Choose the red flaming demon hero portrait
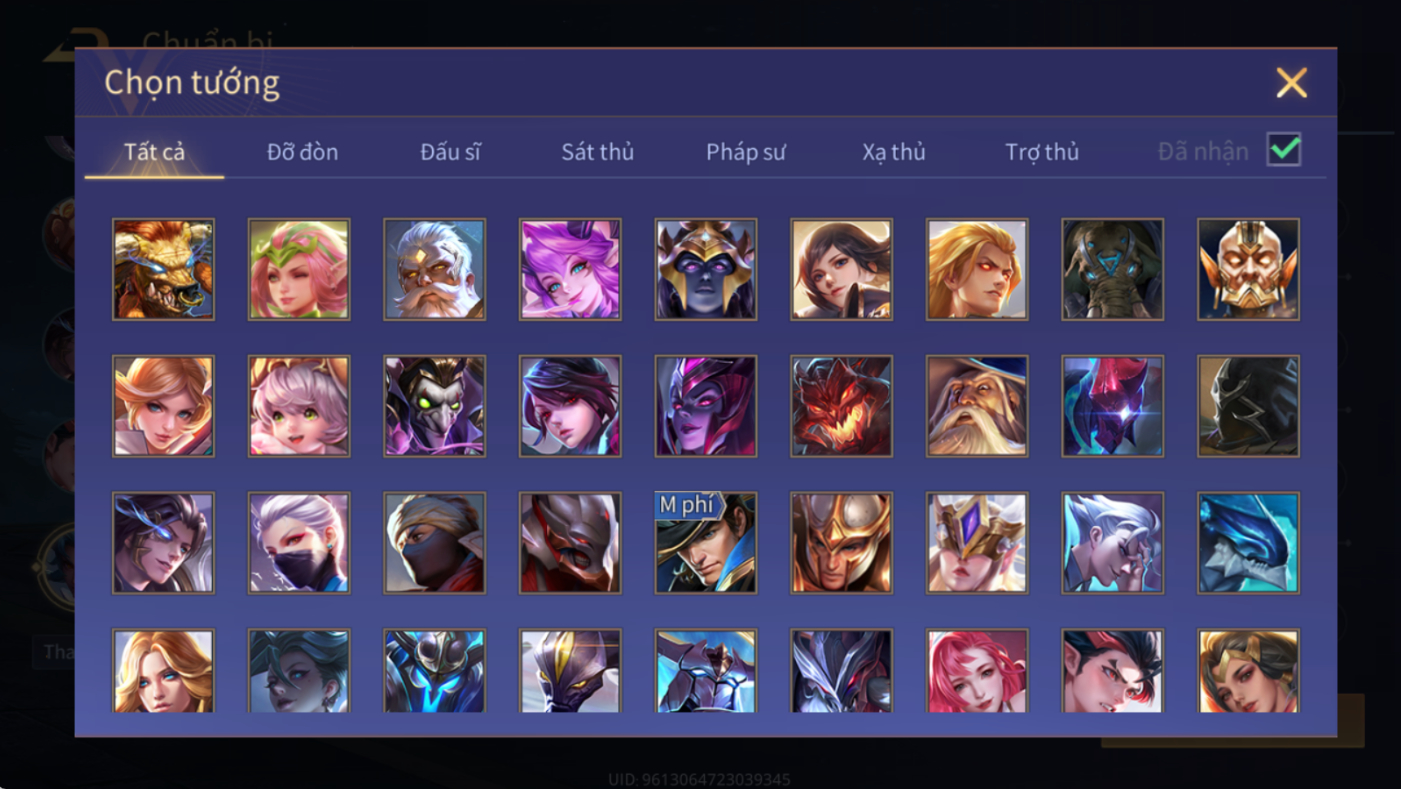Screen dimensions: 1401x789 (x=842, y=406)
